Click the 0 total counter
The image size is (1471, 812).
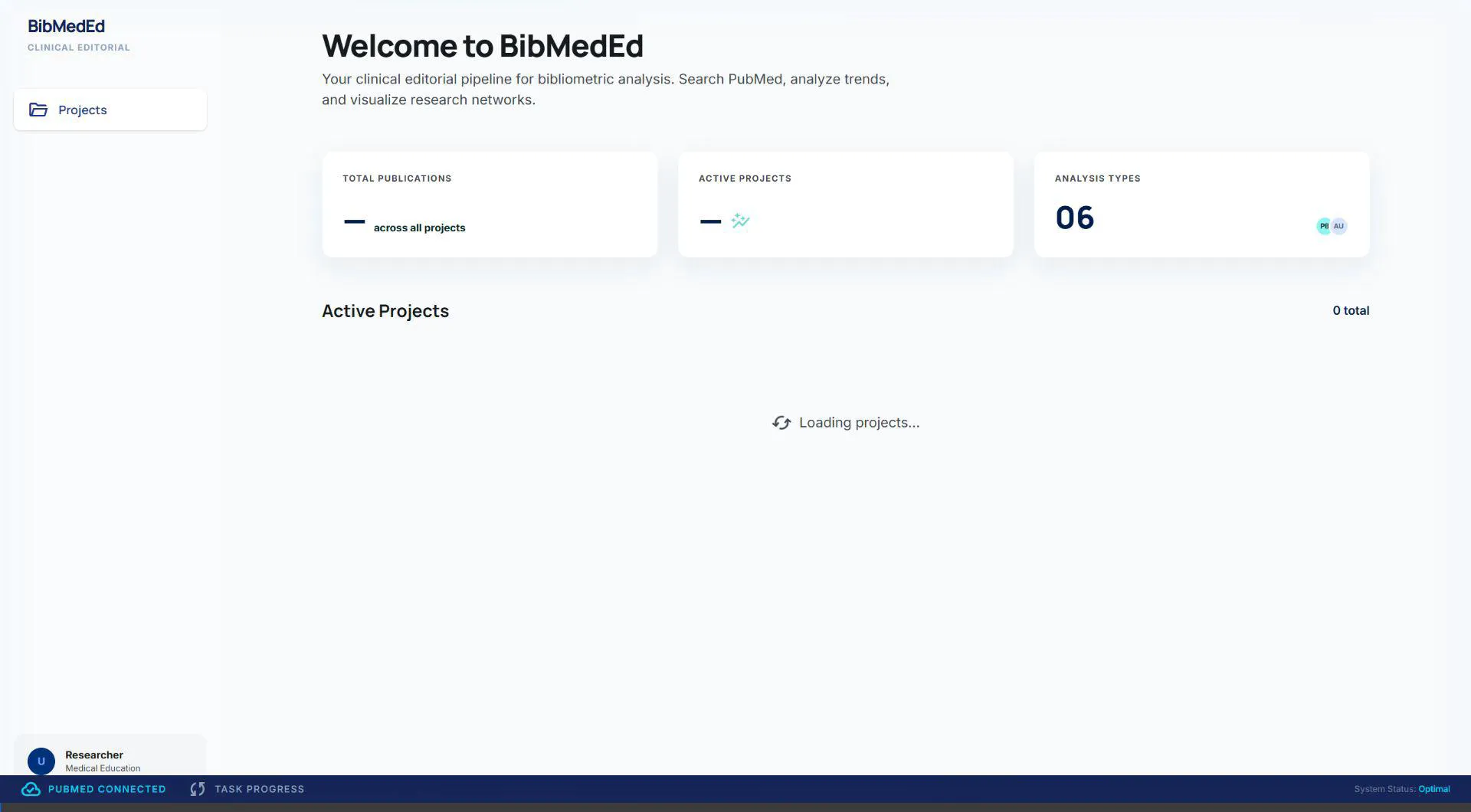[1351, 310]
